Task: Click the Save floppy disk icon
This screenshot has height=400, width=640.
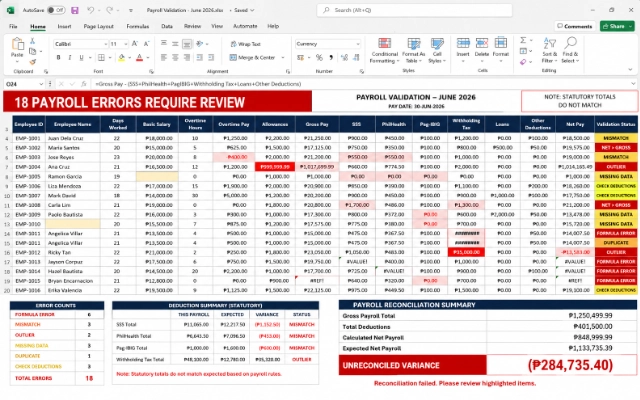Action: click(x=75, y=10)
